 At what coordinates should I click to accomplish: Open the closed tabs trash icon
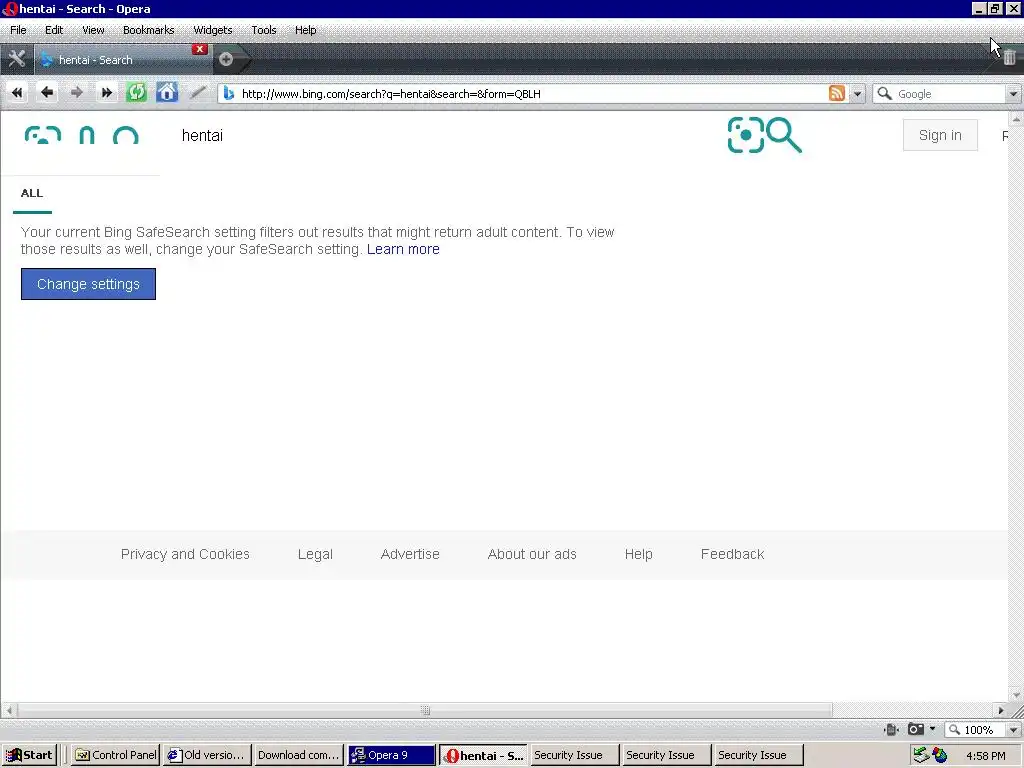pyautogui.click(x=1009, y=57)
